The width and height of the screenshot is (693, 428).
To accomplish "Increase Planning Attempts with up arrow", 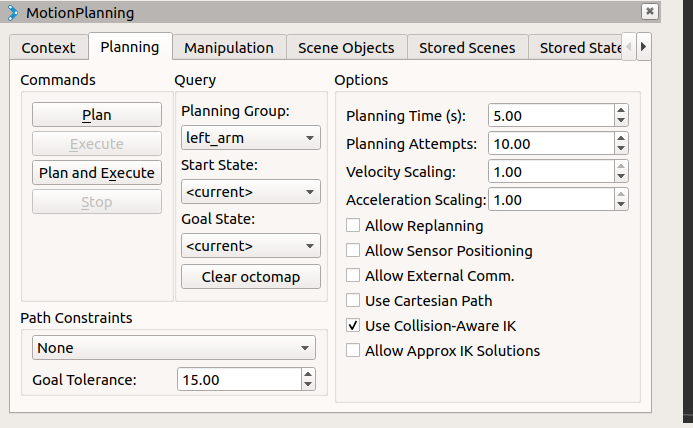I will point(621,138).
